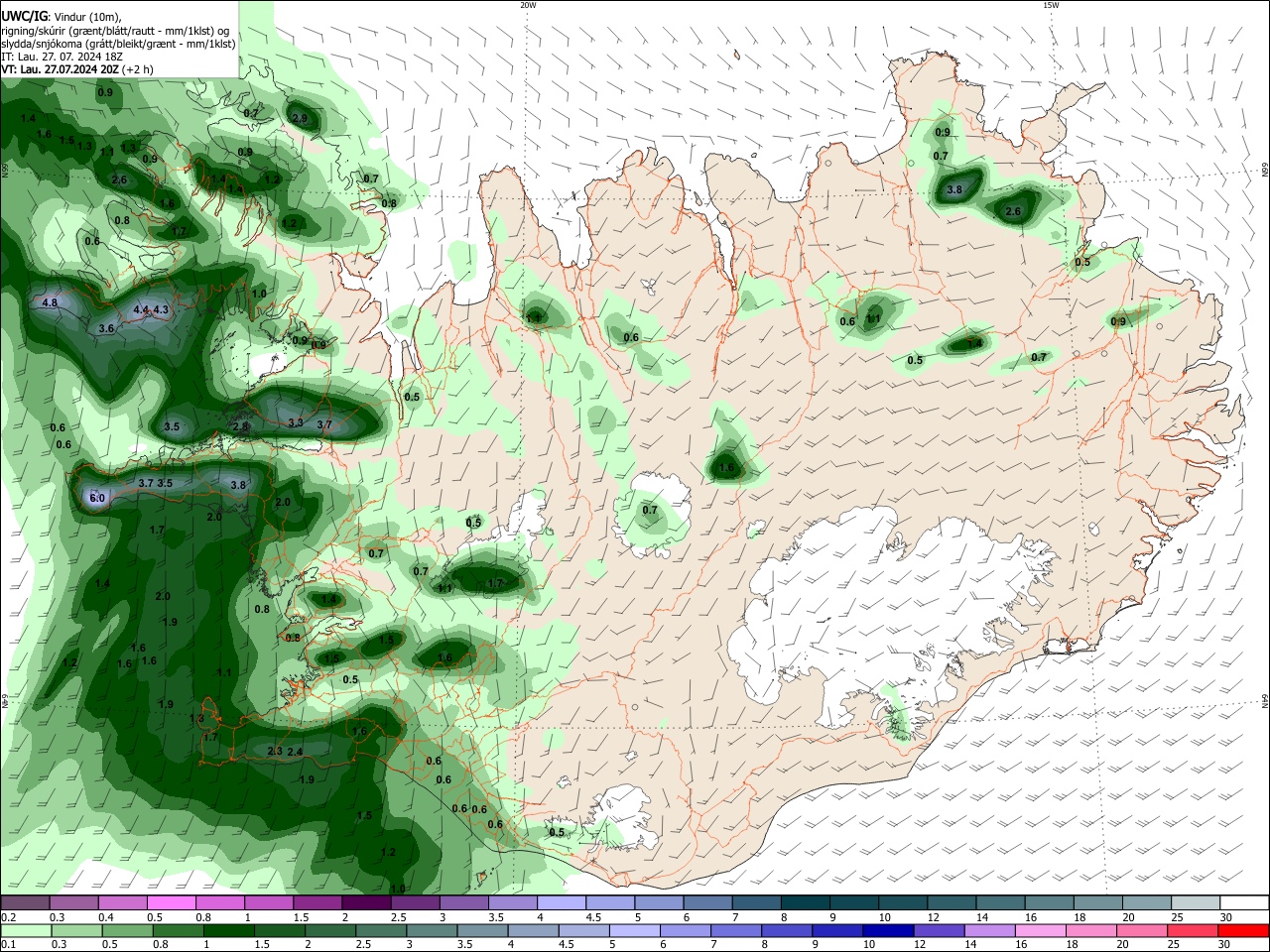Click the valid time 'VT: Lau. 27.07.2024 20Z (+2 h)'

pyautogui.click(x=77, y=69)
